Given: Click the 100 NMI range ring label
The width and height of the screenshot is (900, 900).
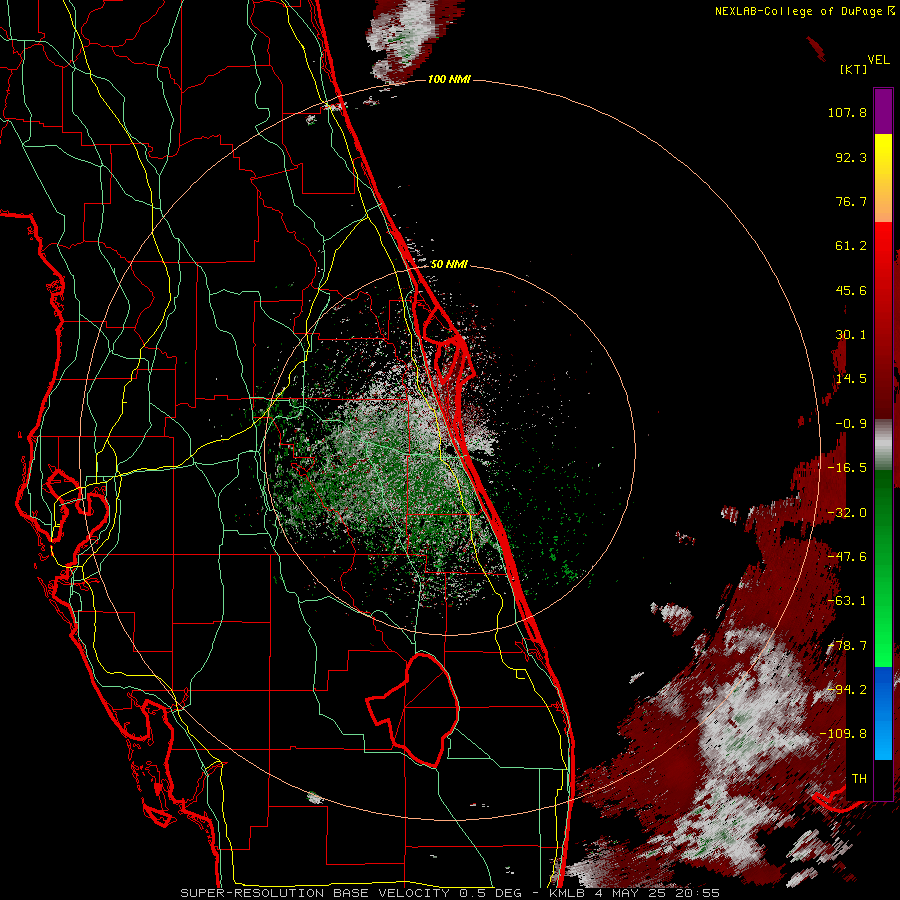Looking at the screenshot, I should coord(449,79).
